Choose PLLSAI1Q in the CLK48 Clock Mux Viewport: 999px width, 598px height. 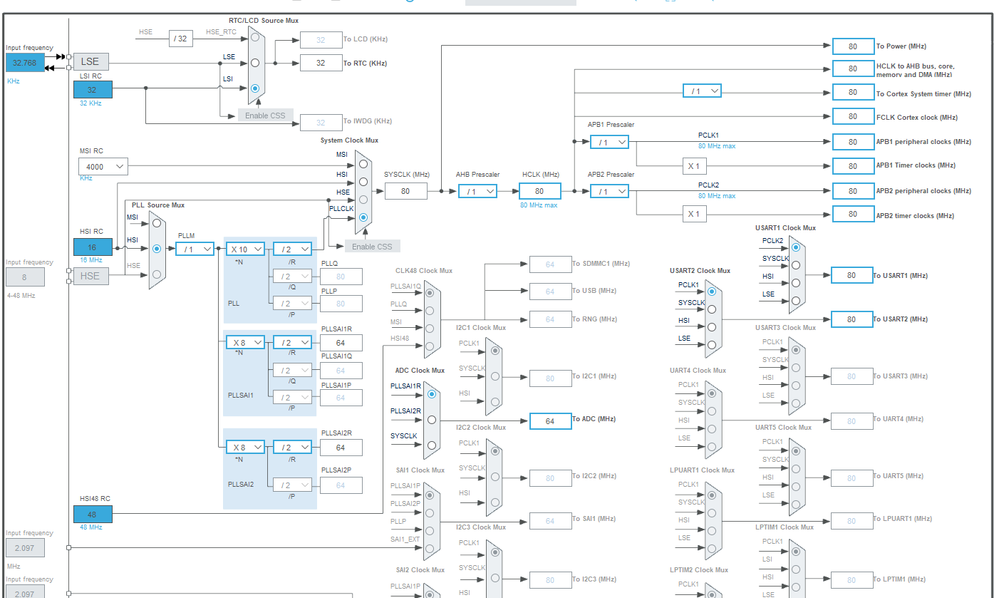(430, 293)
